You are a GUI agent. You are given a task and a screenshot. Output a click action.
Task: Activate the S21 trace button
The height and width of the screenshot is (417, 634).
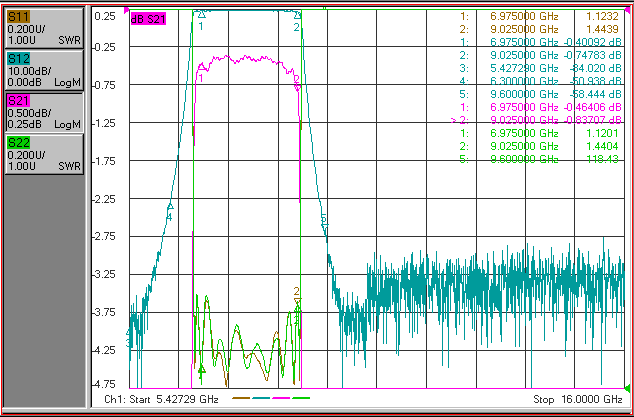(x=44, y=112)
